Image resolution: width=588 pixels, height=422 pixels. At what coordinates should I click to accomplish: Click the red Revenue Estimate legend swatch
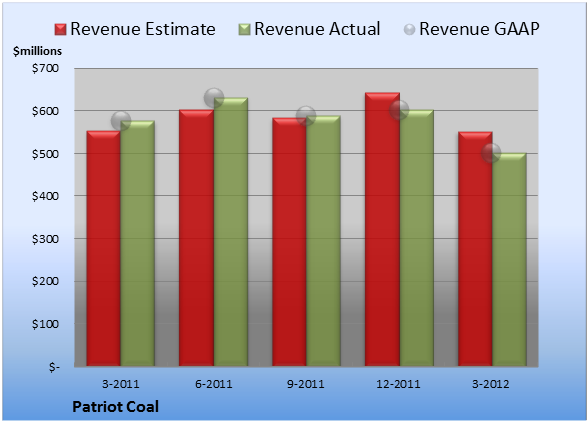pyautogui.click(x=60, y=30)
